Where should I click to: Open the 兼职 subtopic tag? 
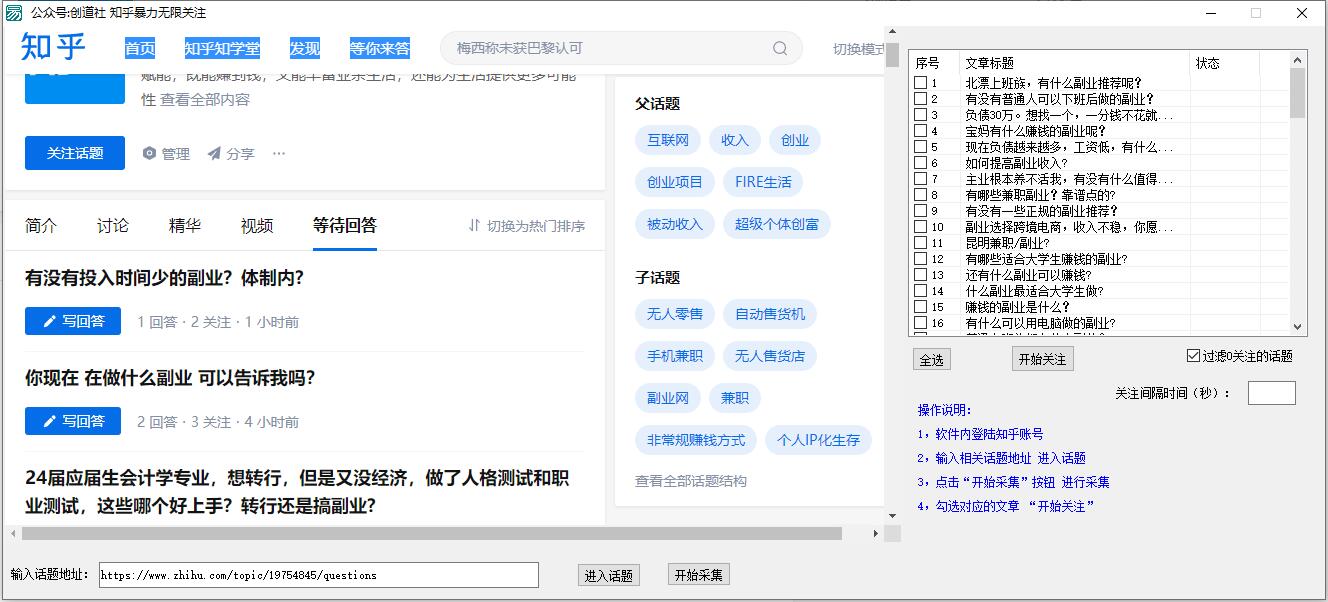click(735, 398)
